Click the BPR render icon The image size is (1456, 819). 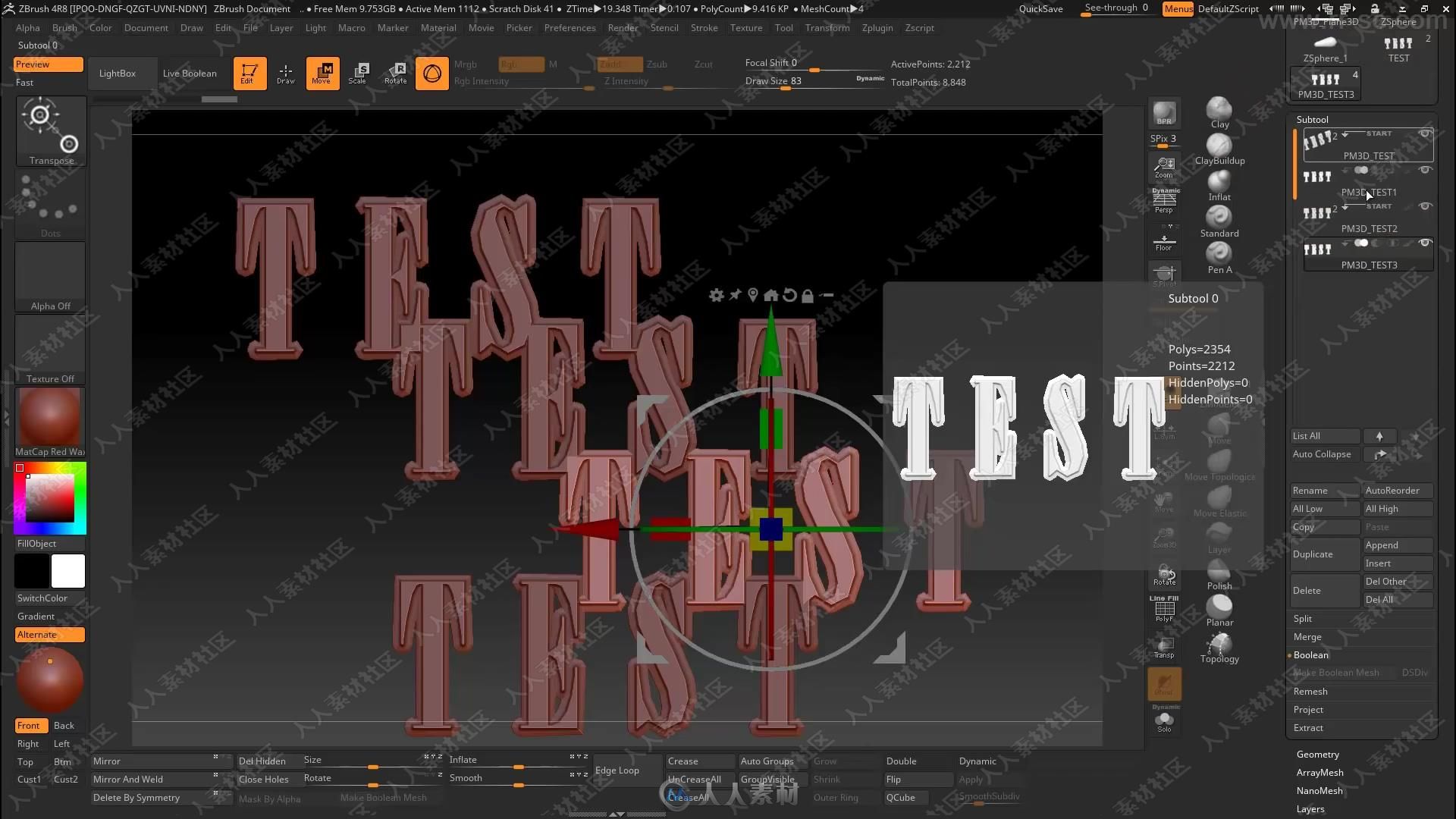point(1164,113)
